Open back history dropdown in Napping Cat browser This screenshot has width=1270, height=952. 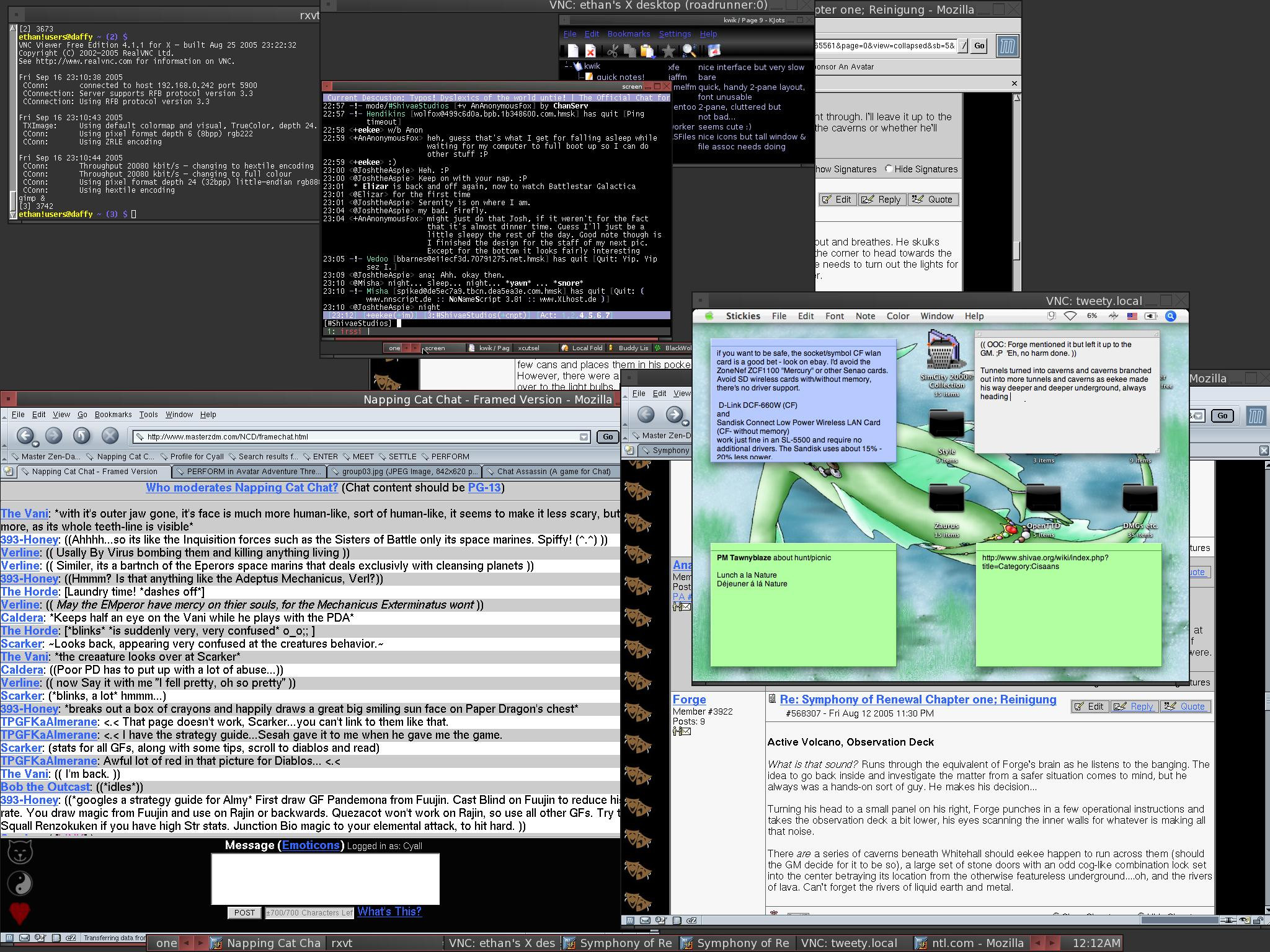click(35, 444)
